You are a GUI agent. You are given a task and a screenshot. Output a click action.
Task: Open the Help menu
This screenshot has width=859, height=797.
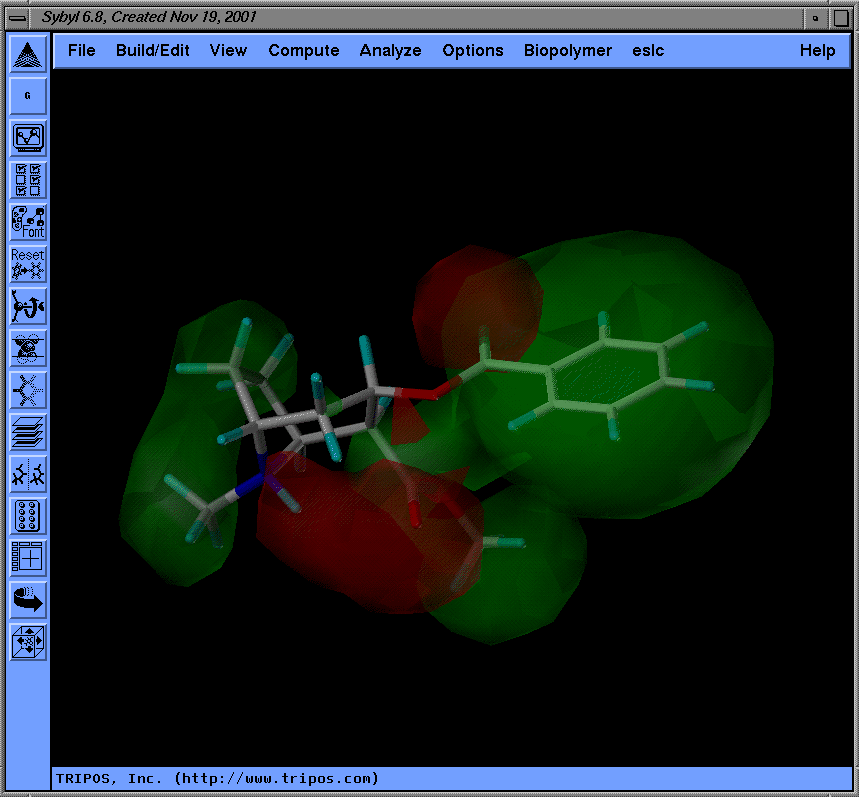click(817, 50)
